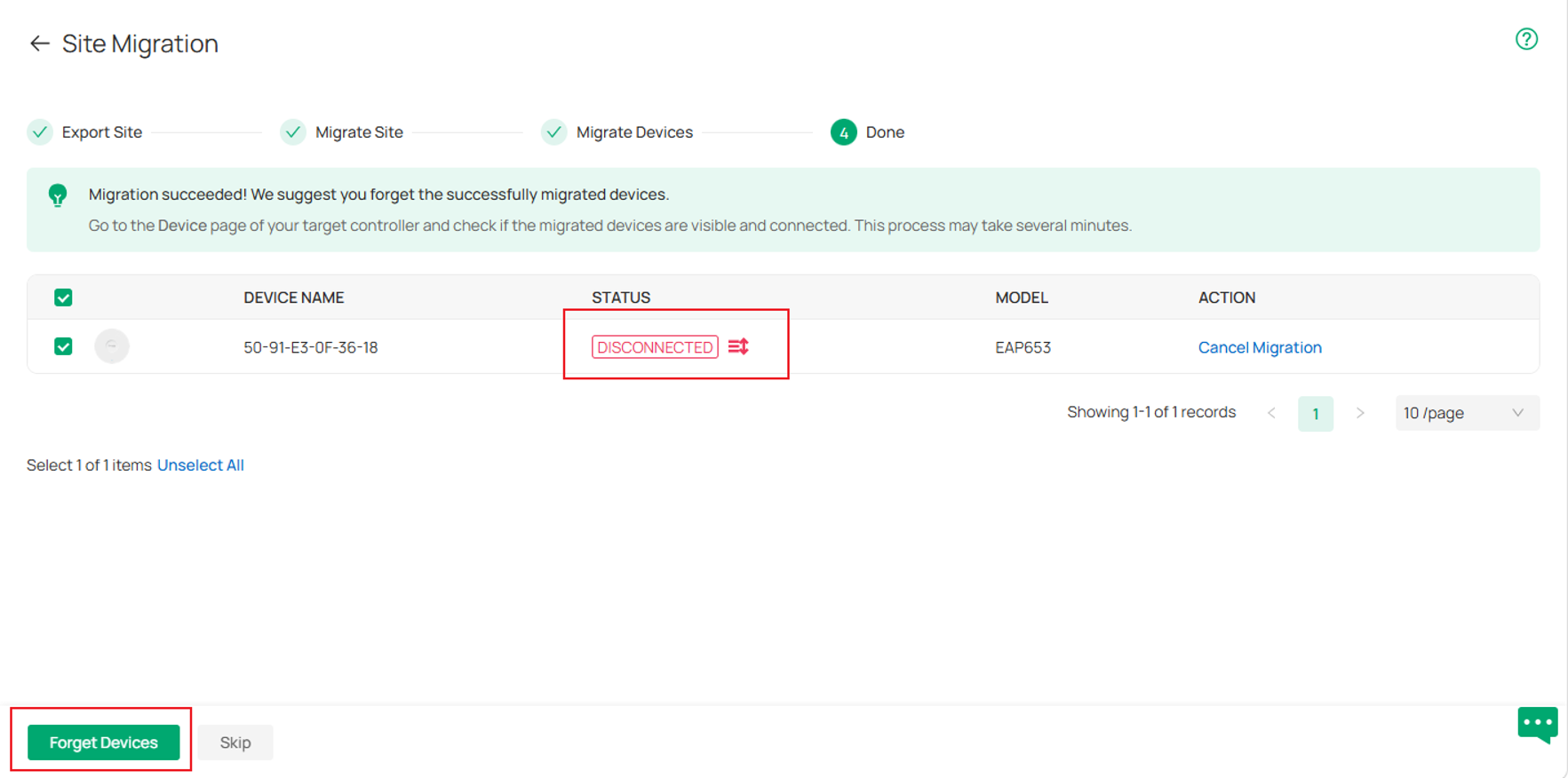This screenshot has height=778, width=1568.
Task: Uncheck the checkbox for device 50-91-E3-0F-36-18
Action: [63, 346]
